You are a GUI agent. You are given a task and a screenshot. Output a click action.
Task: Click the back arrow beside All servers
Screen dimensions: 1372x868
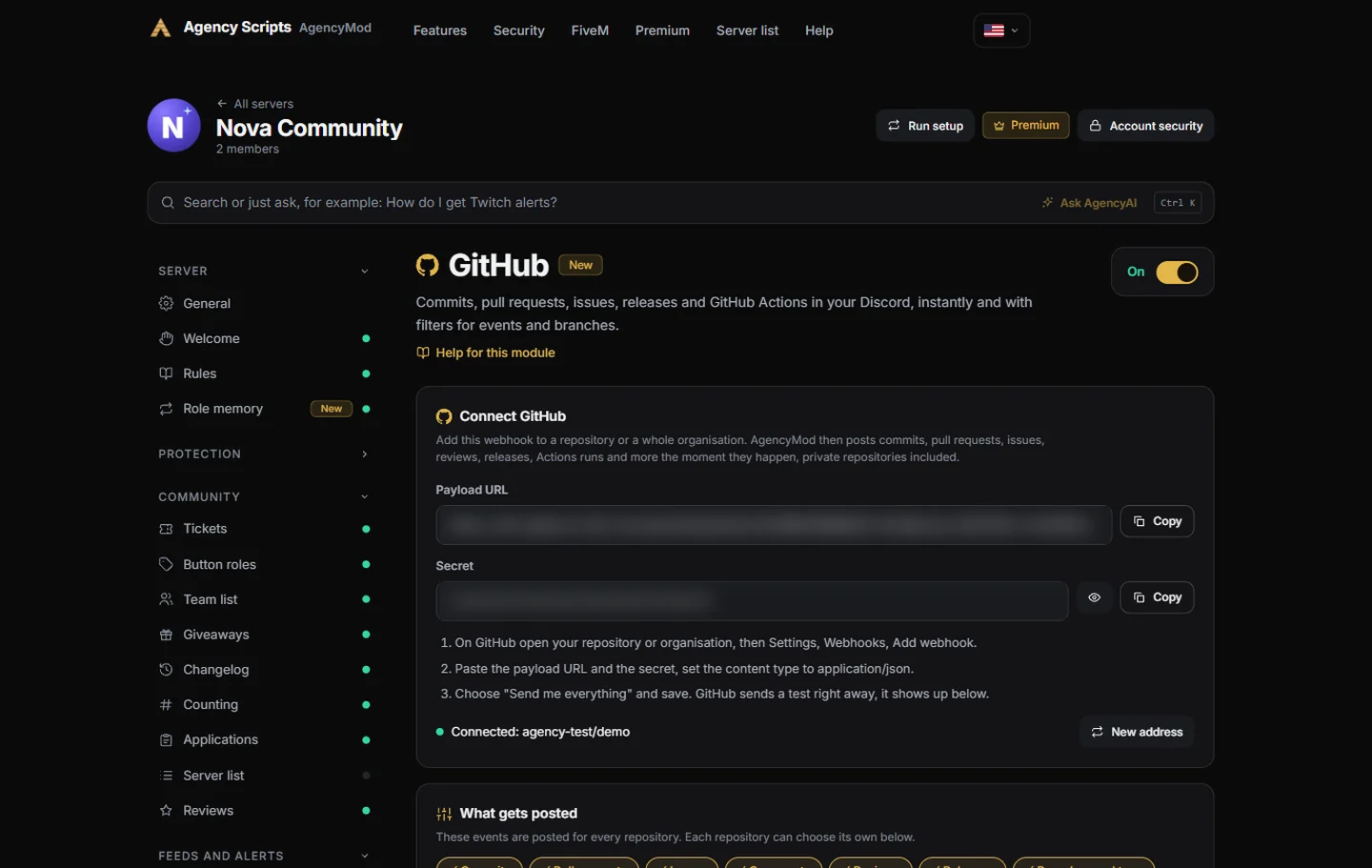(222, 104)
